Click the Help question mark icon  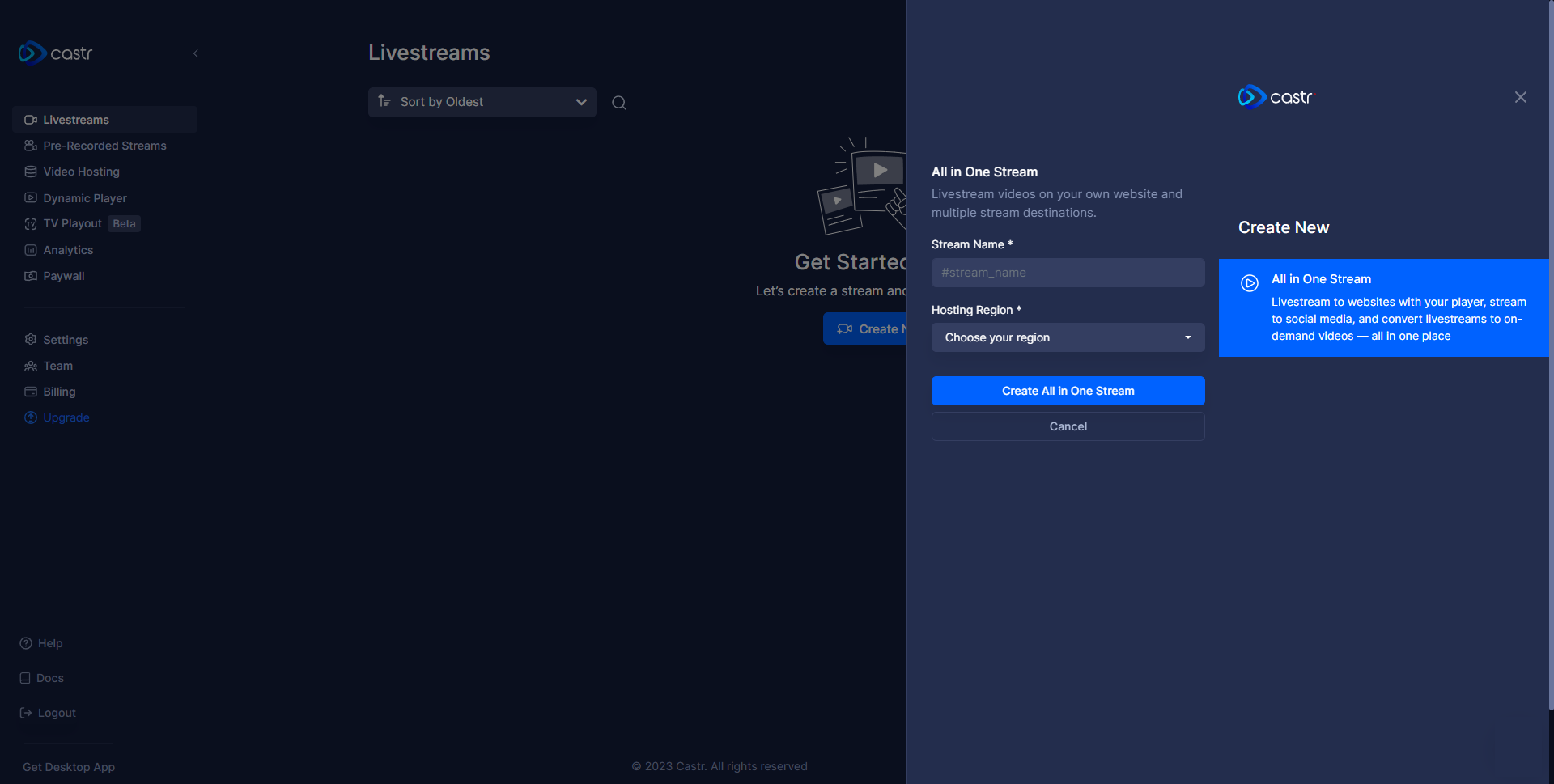(26, 643)
